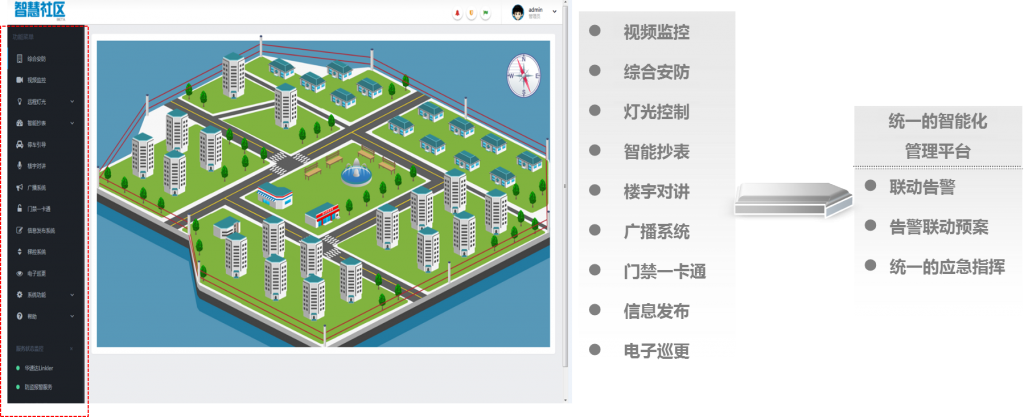
Task: Click the green flag icon in header
Action: 486,13
